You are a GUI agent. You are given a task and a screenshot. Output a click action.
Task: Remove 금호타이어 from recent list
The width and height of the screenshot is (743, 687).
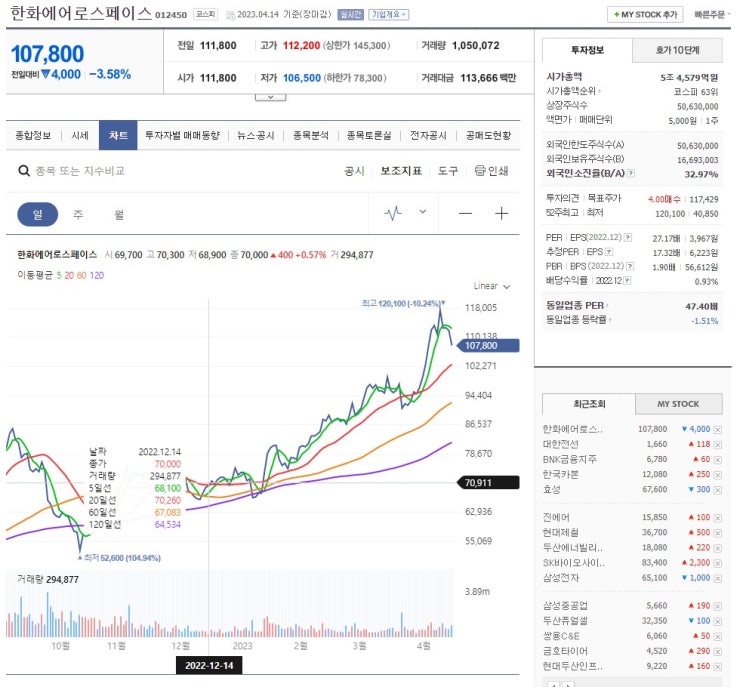coord(717,652)
